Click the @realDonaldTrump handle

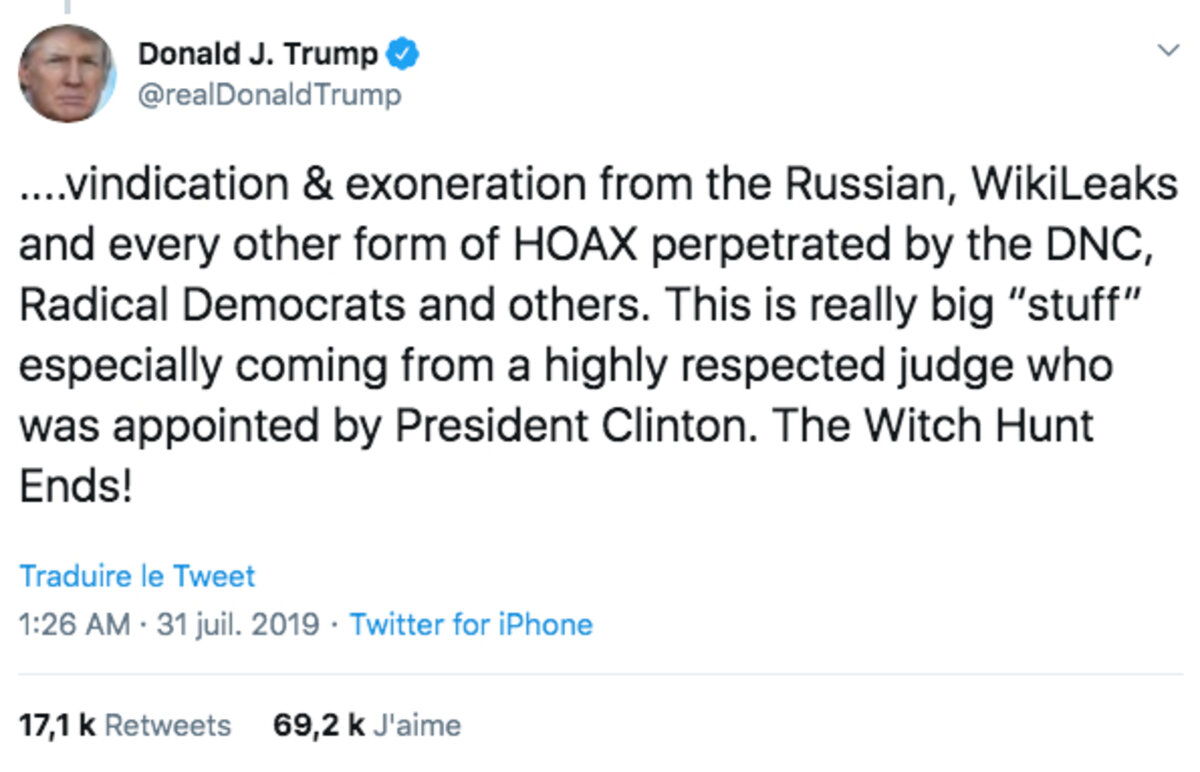pos(269,95)
